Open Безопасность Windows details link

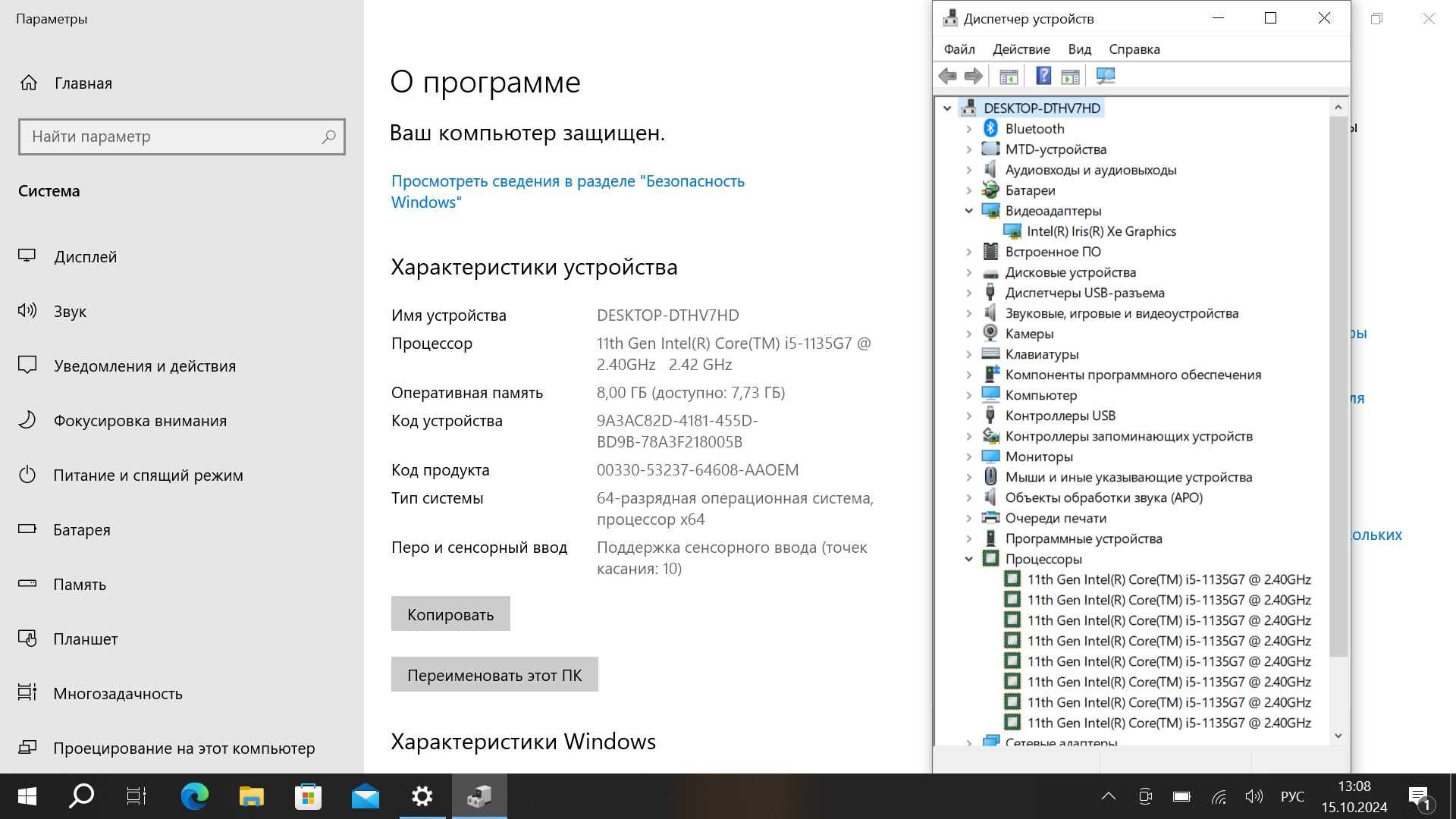568,191
